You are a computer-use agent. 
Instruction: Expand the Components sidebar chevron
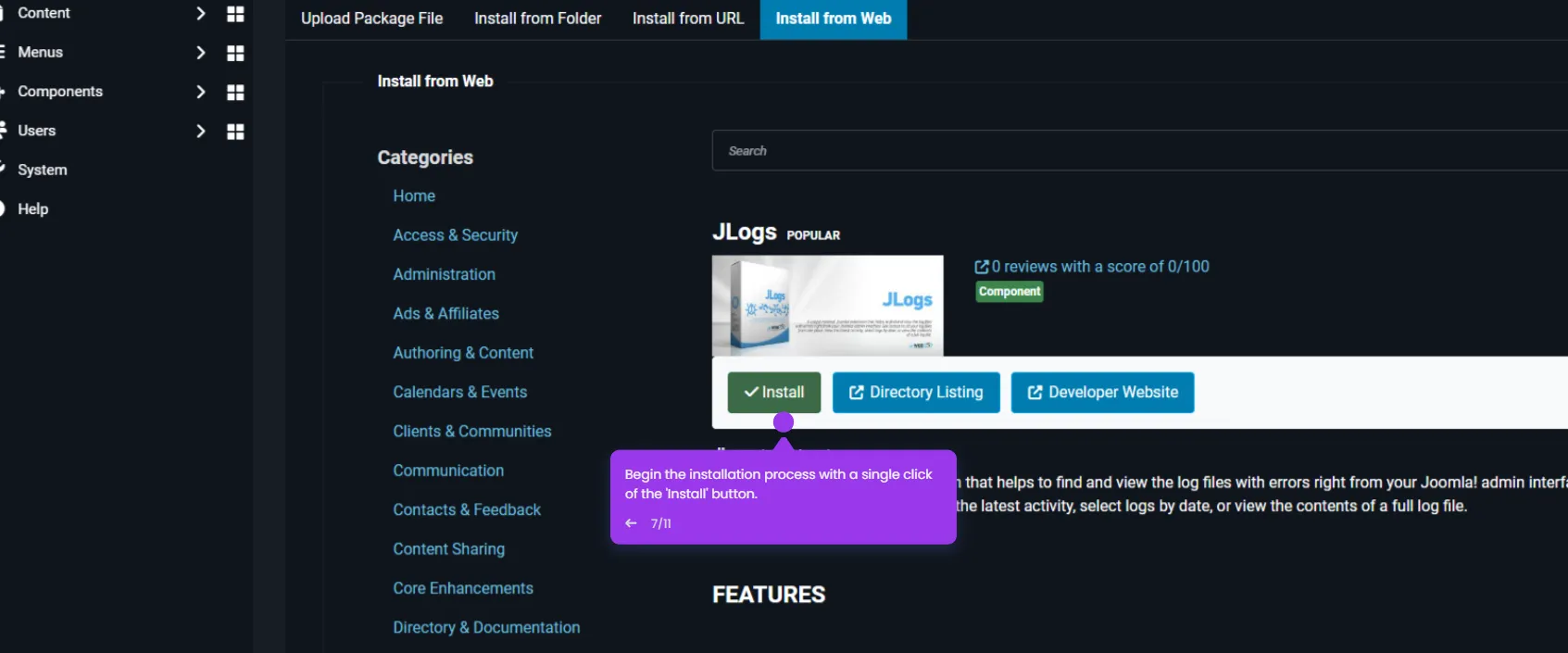pyautogui.click(x=200, y=92)
